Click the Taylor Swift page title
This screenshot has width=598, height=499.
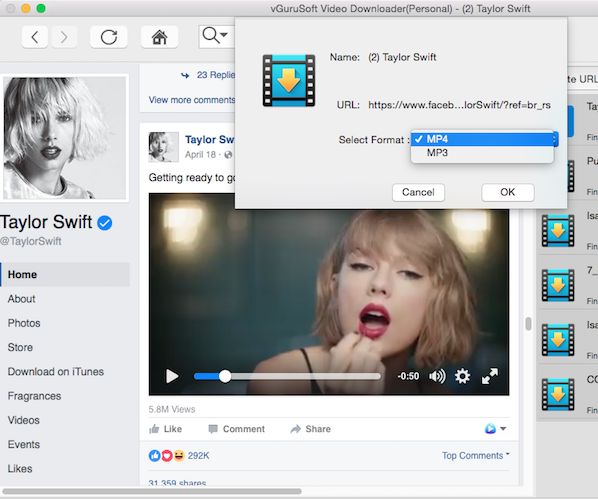click(46, 222)
